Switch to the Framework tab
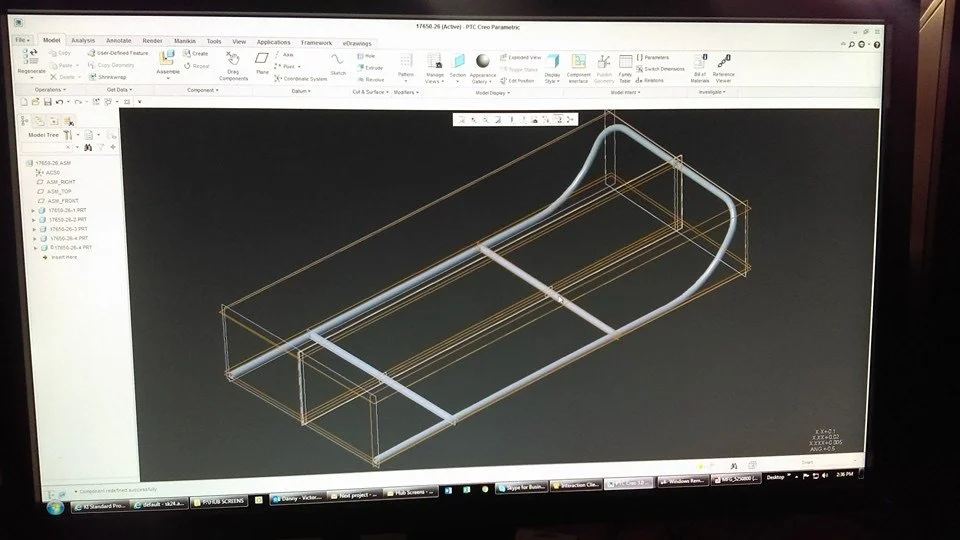The width and height of the screenshot is (960, 540). tap(317, 43)
